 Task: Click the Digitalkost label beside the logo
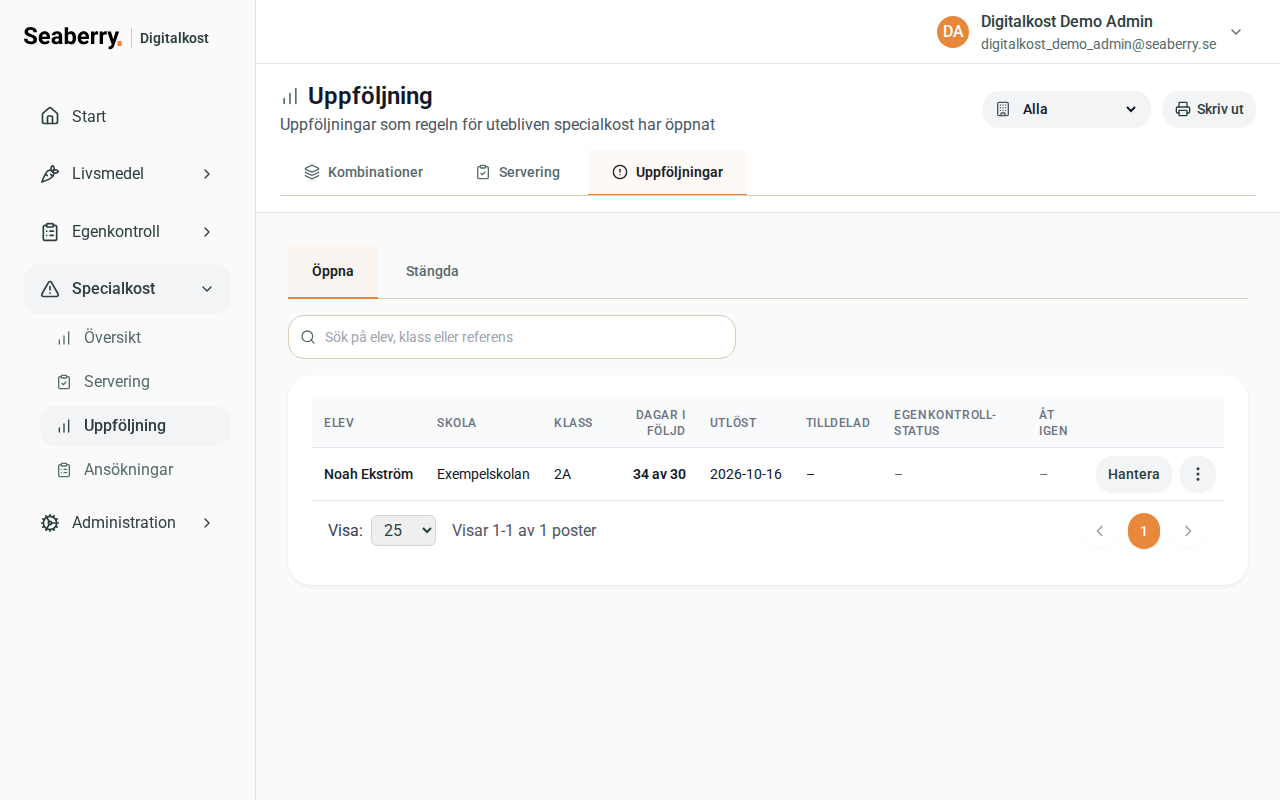click(174, 38)
